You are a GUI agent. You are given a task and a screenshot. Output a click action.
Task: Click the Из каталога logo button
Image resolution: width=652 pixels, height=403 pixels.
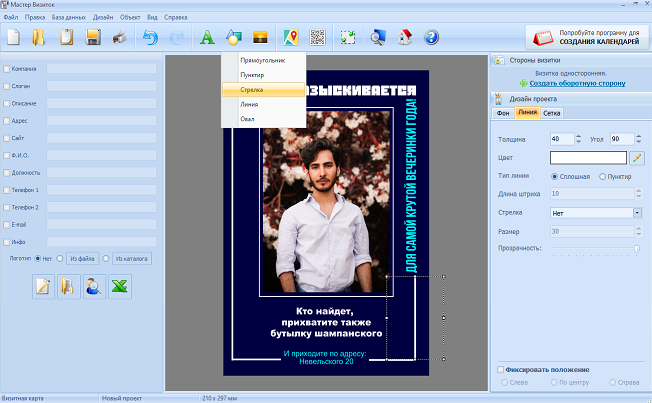click(x=131, y=259)
